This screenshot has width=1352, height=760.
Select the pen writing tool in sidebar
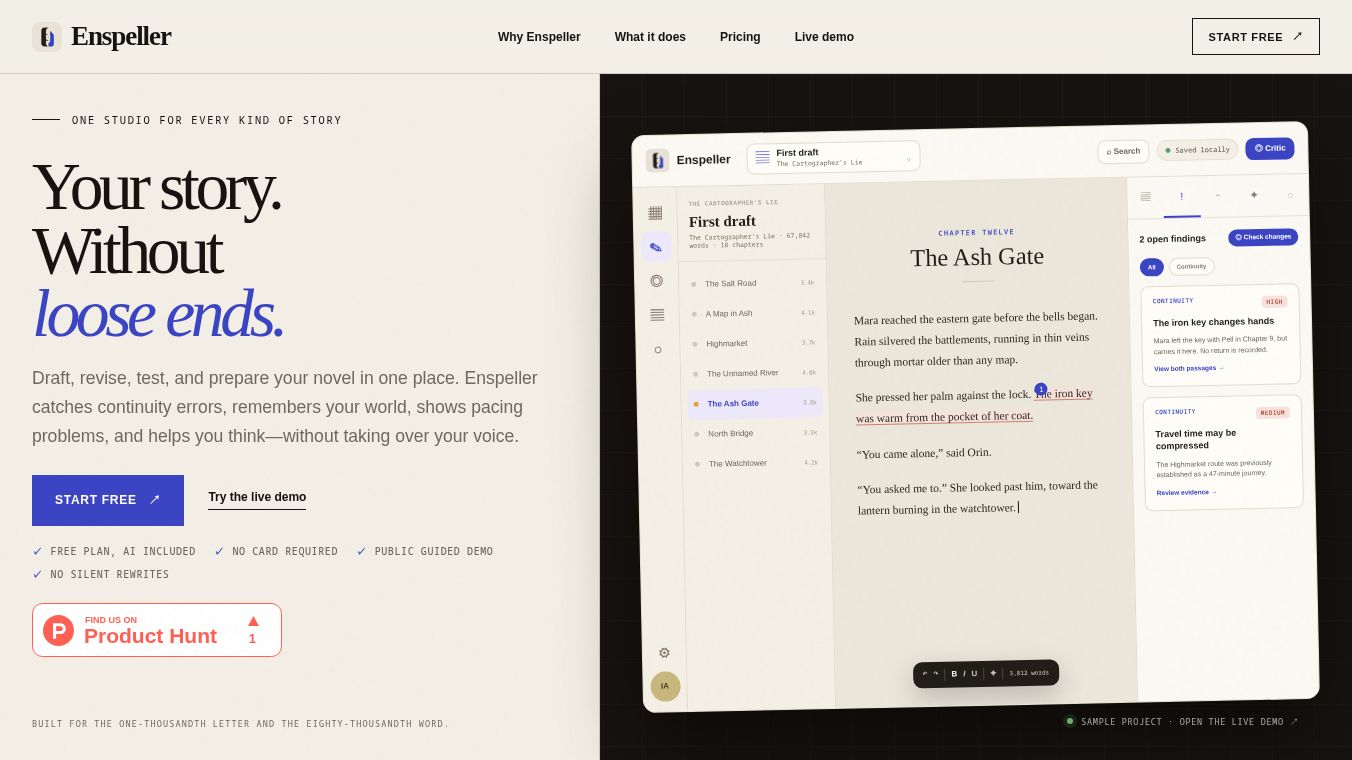click(x=656, y=247)
